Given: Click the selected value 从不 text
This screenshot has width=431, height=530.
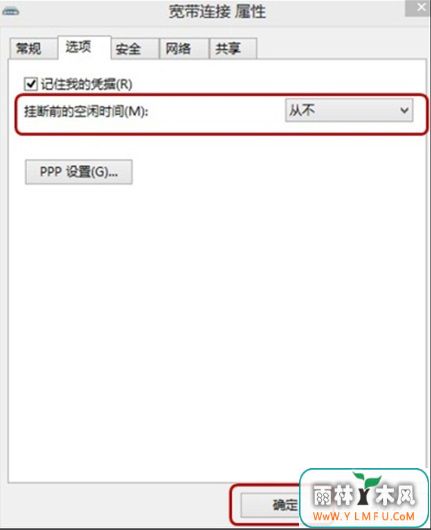Looking at the screenshot, I should pyautogui.click(x=302, y=110).
